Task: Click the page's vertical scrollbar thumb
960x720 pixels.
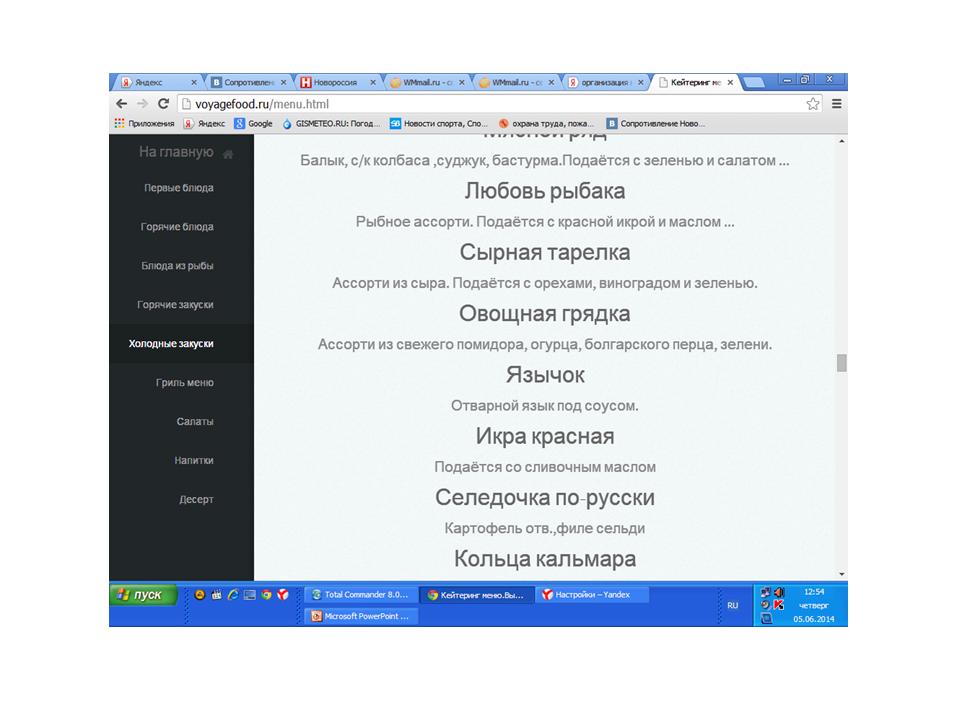Action: (841, 363)
